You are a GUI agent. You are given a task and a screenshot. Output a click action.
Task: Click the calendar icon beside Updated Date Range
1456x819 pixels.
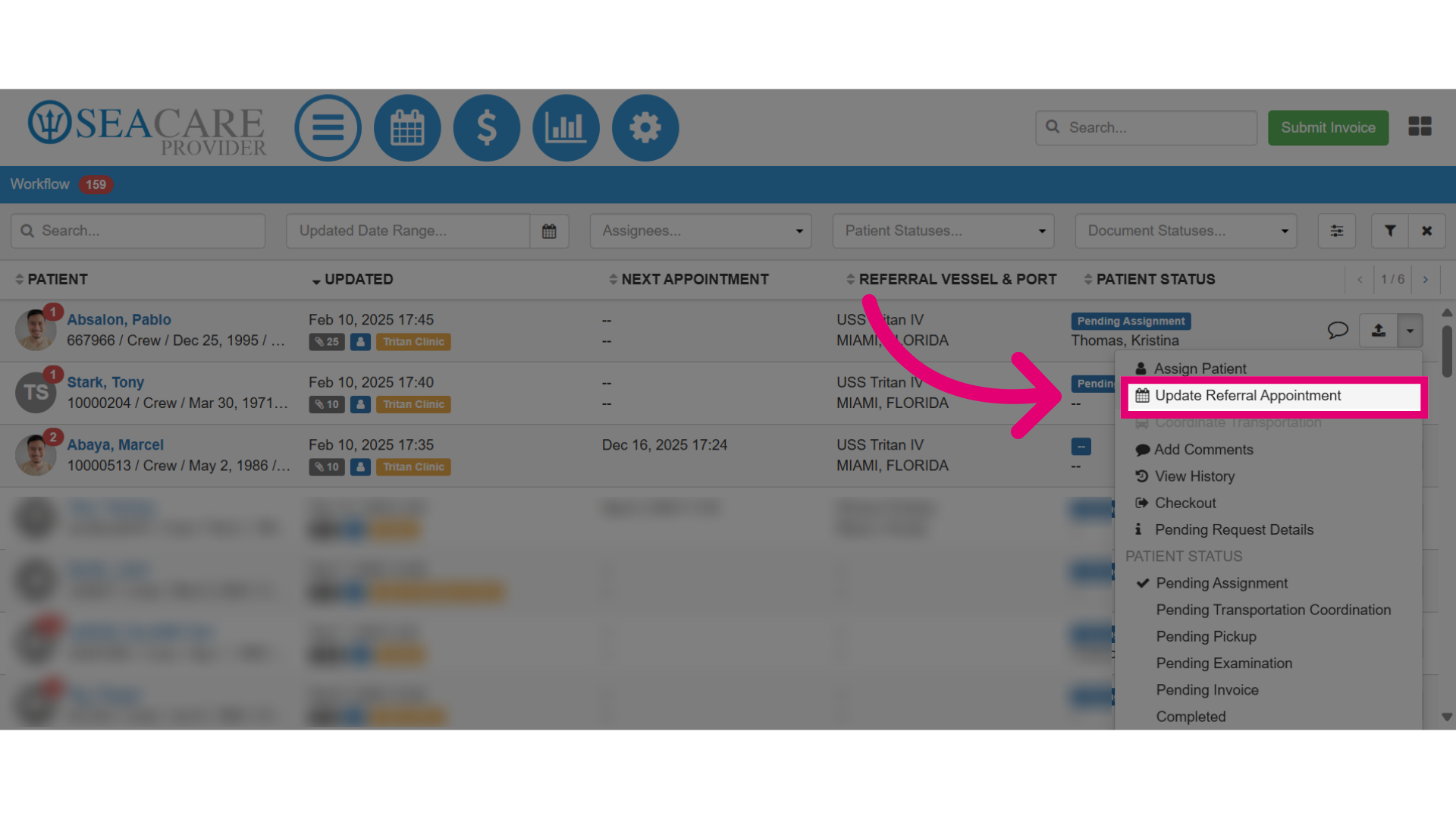click(x=549, y=231)
